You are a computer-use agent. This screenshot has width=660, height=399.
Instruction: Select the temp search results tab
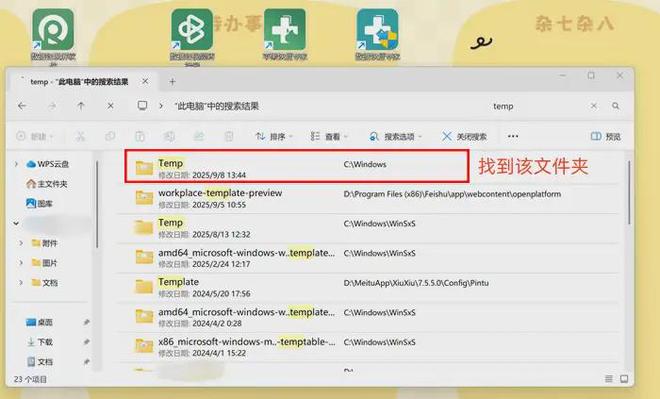tap(82, 81)
